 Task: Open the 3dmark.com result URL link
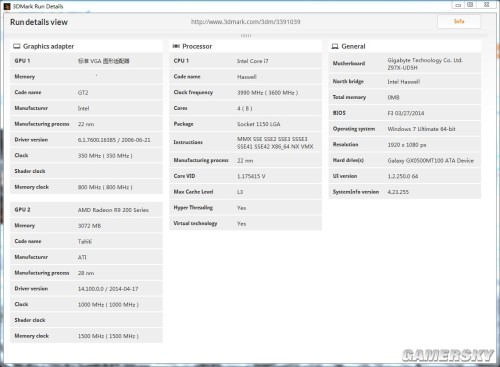click(245, 22)
